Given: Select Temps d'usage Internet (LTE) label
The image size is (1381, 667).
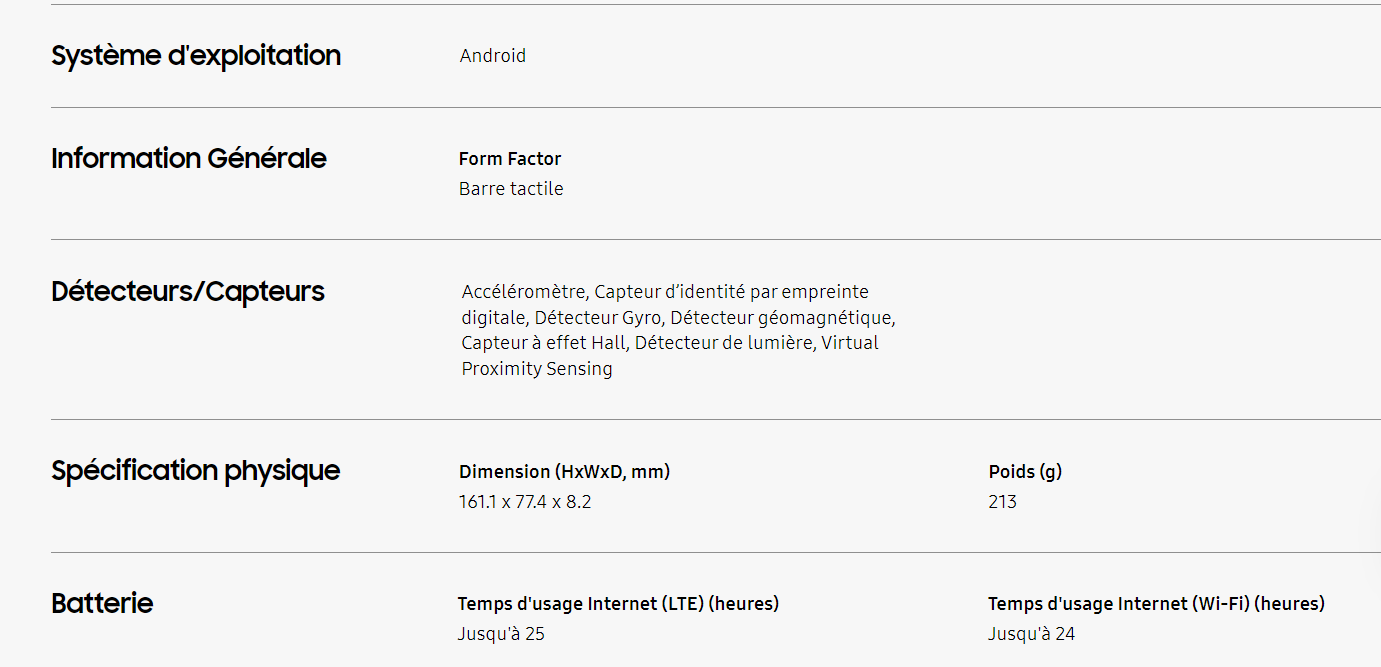Looking at the screenshot, I should (x=618, y=604).
